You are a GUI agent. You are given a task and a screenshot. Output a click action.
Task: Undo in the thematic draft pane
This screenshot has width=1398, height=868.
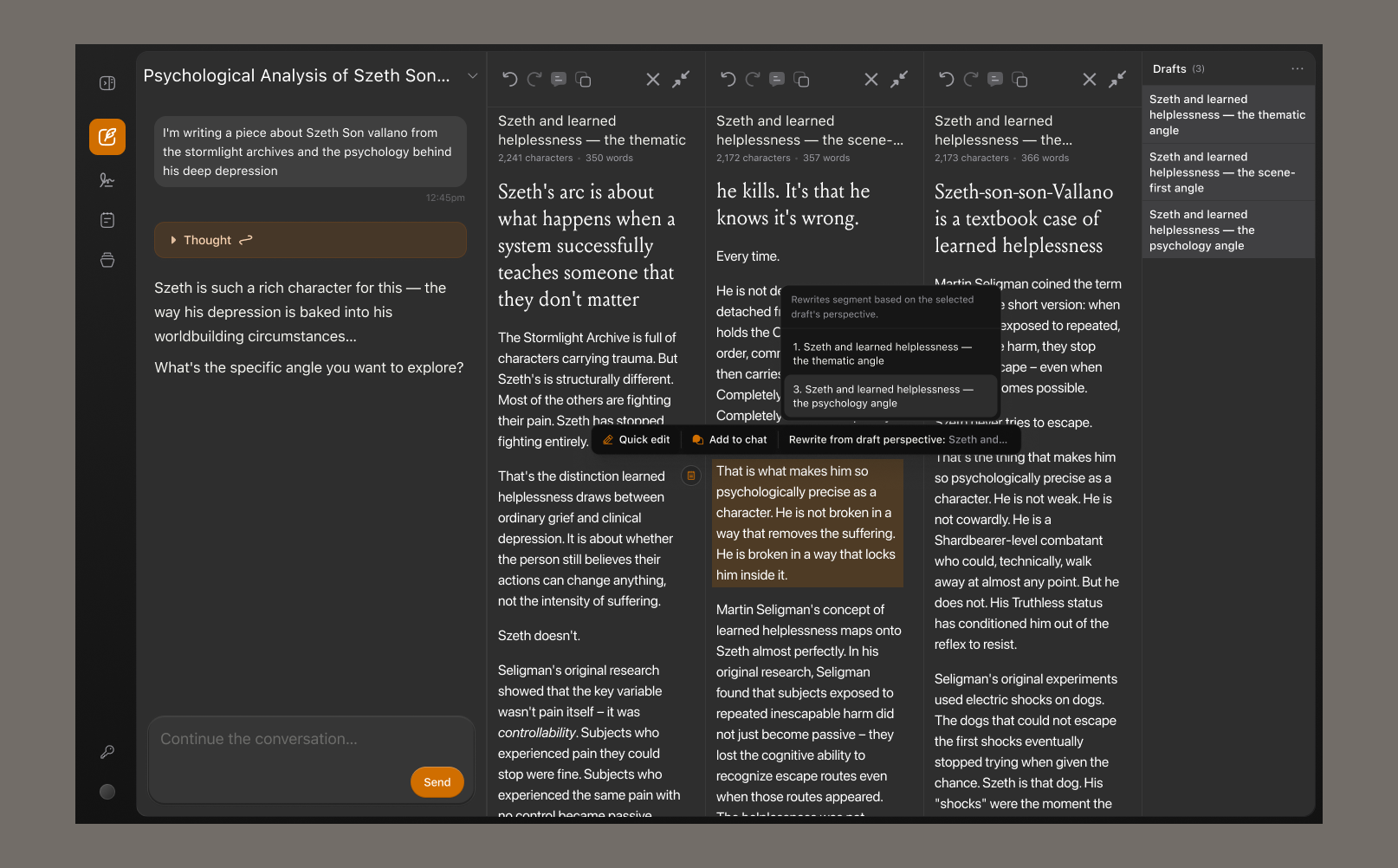pos(510,80)
